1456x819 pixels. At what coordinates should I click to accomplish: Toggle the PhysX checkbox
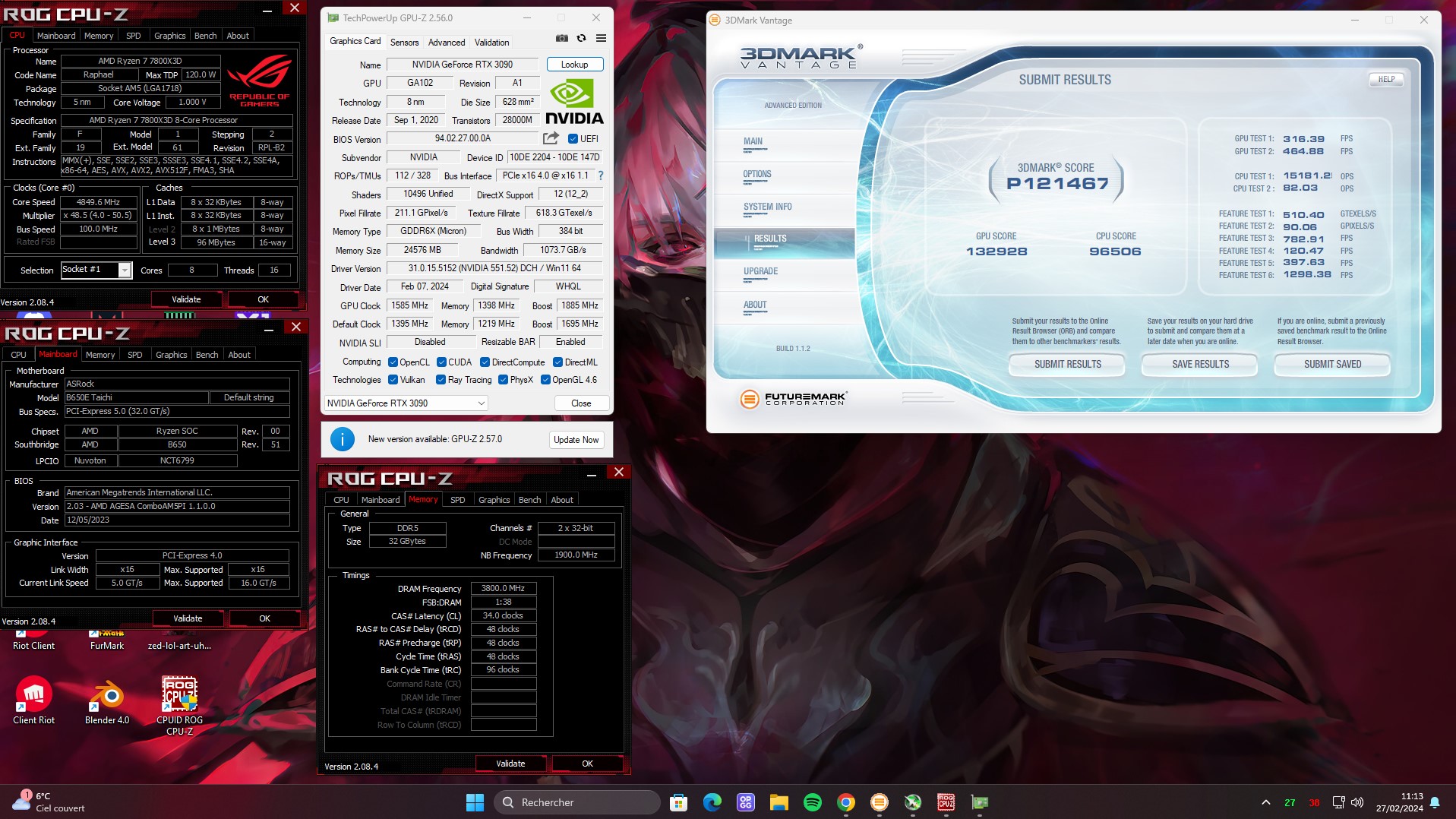[503, 380]
